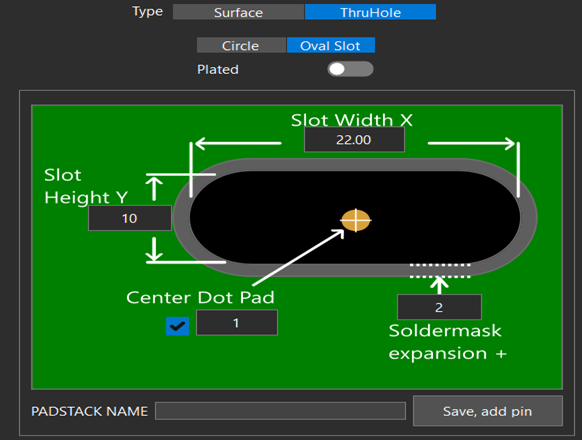Click the Save, add pin button
The image size is (582, 440).
click(x=488, y=411)
